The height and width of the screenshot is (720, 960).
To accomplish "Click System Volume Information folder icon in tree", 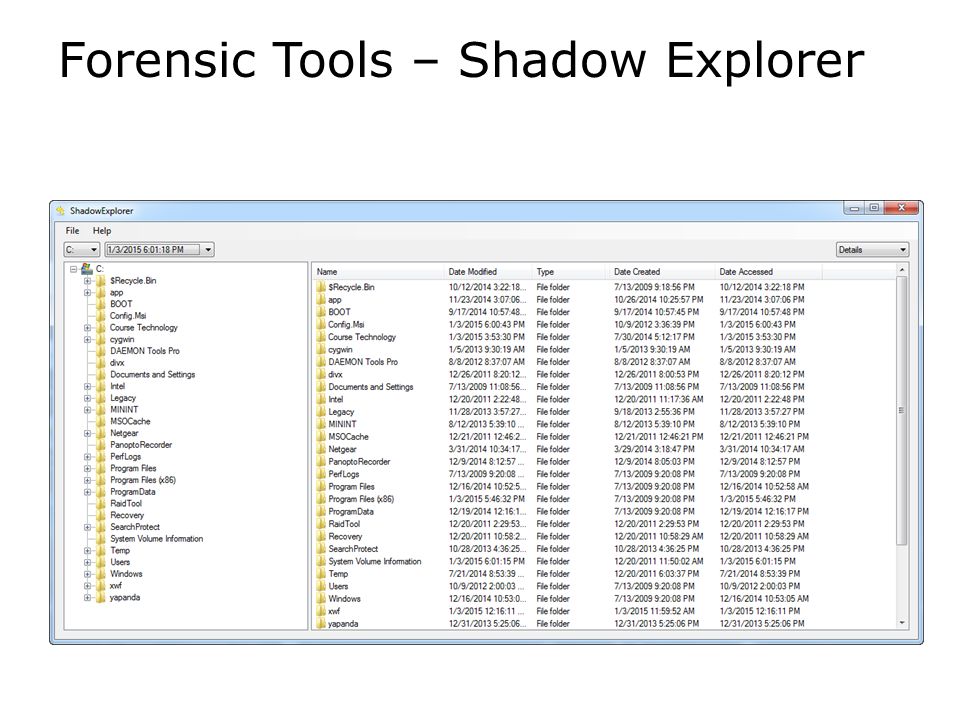I will tap(100, 539).
